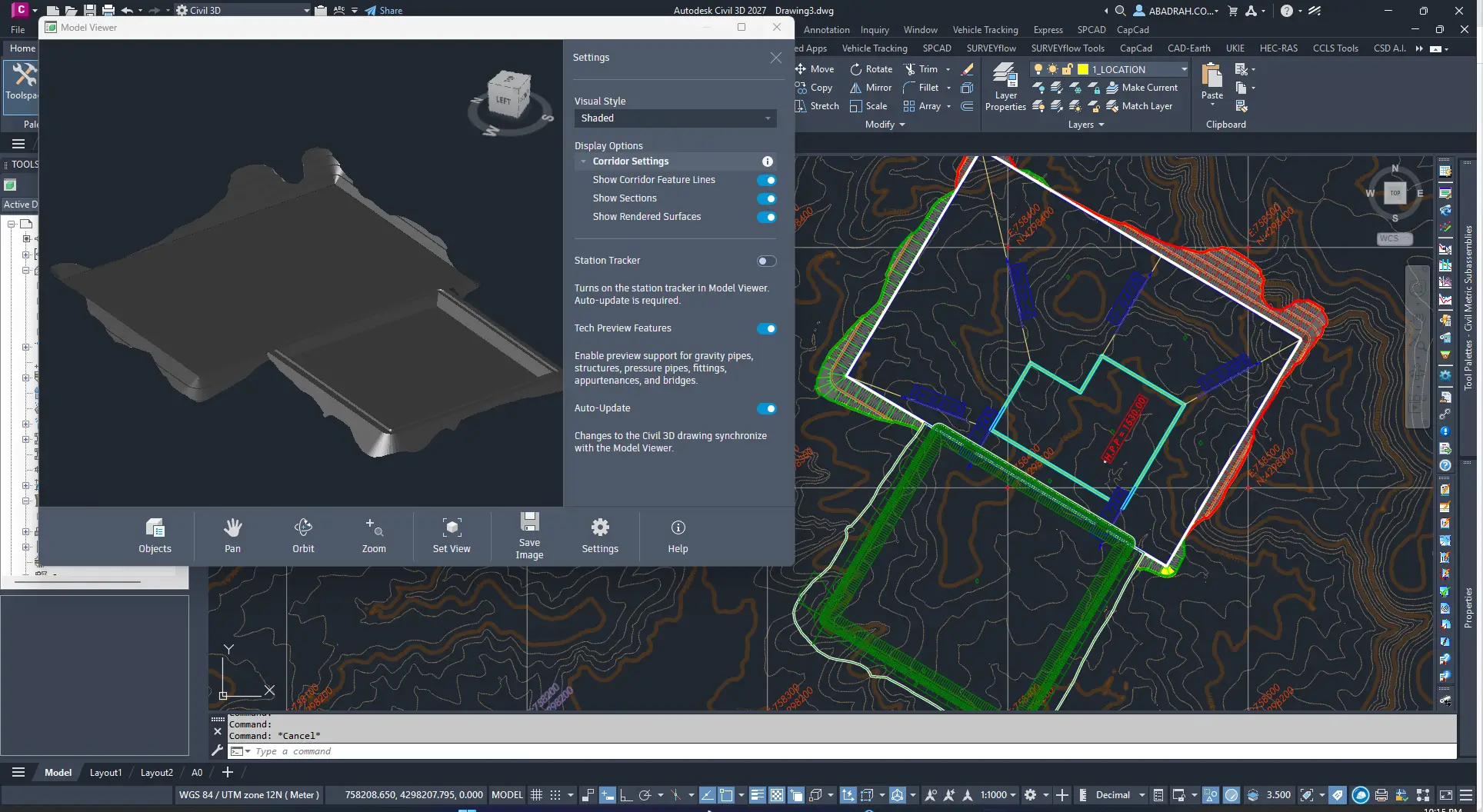The image size is (1483, 812).
Task: Switch to the HEC-RAS ribbon tab
Action: 1278,48
